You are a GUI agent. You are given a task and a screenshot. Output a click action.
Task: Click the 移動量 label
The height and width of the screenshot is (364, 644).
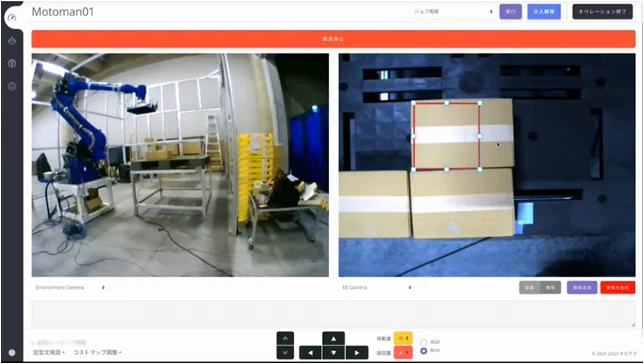pyautogui.click(x=383, y=339)
